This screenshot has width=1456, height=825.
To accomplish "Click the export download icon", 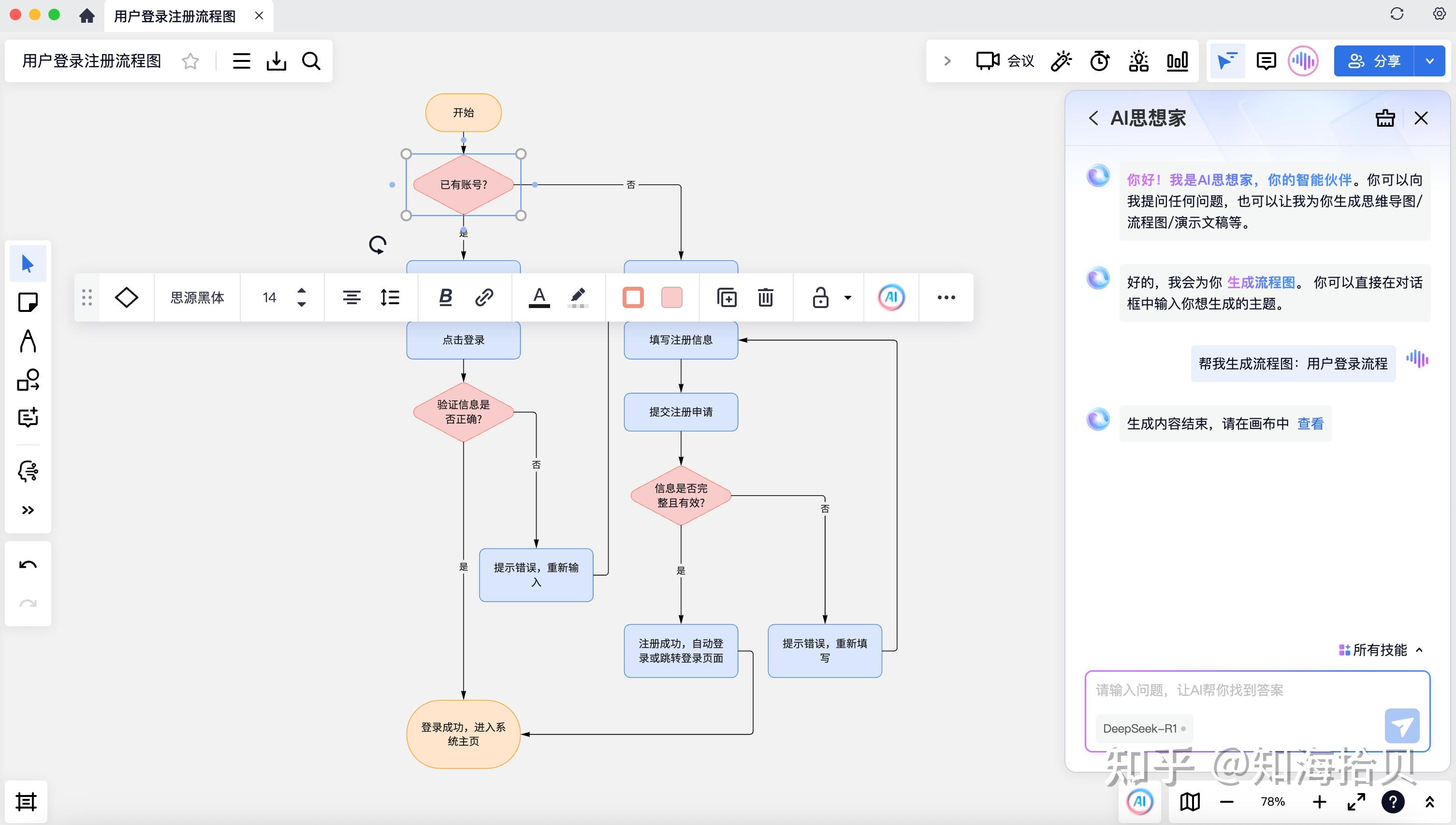I will pos(277,60).
